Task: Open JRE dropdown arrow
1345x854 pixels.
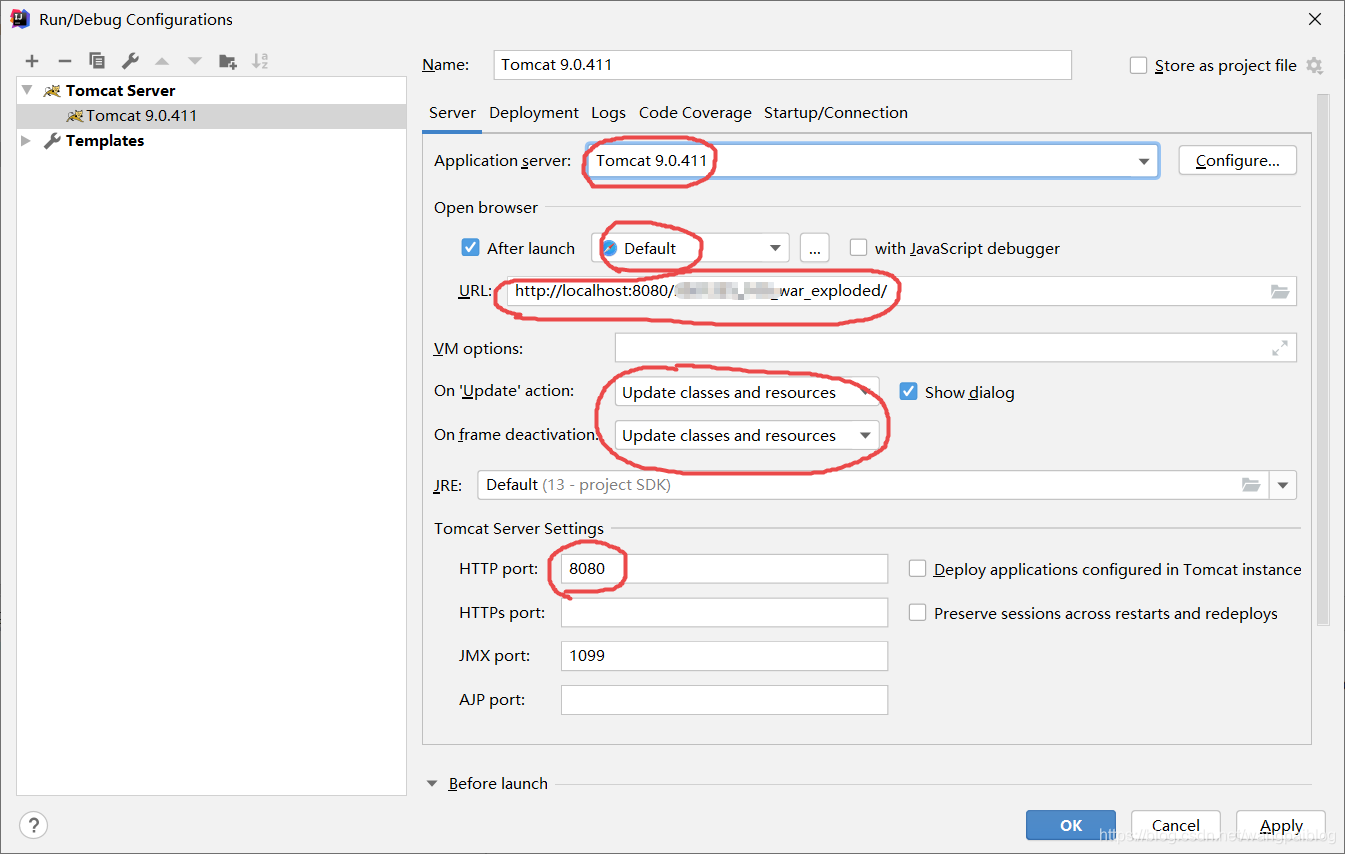Action: tap(1283, 485)
